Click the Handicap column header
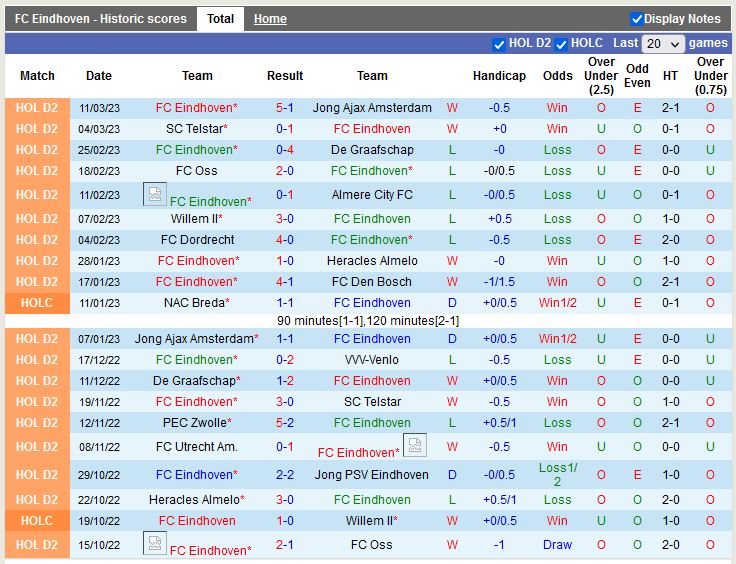Screen dimensions: 736x564 (x=499, y=76)
